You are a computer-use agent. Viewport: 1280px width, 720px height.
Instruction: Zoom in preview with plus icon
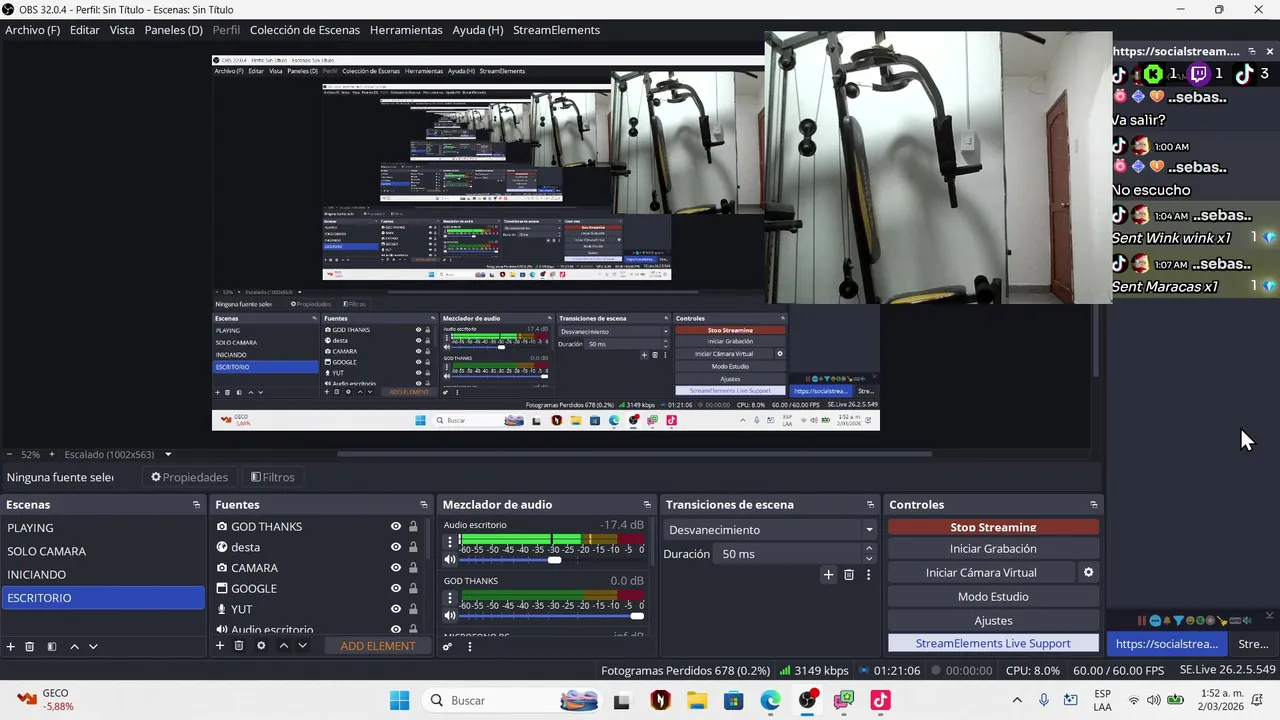coord(52,454)
